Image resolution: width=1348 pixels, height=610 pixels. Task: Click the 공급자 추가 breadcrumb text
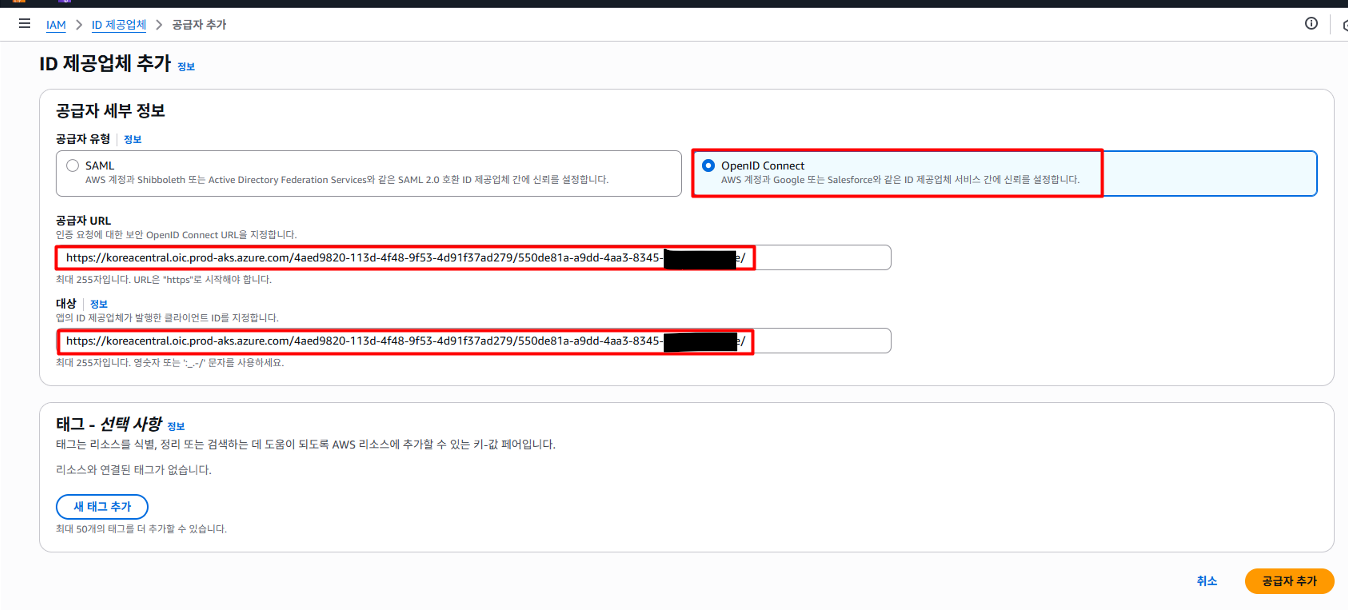pos(197,24)
